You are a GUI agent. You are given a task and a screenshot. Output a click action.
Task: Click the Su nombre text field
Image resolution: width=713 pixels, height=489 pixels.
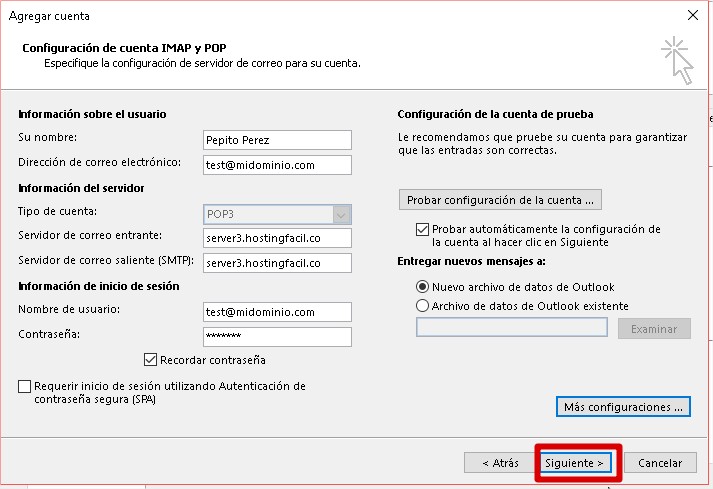(276, 140)
